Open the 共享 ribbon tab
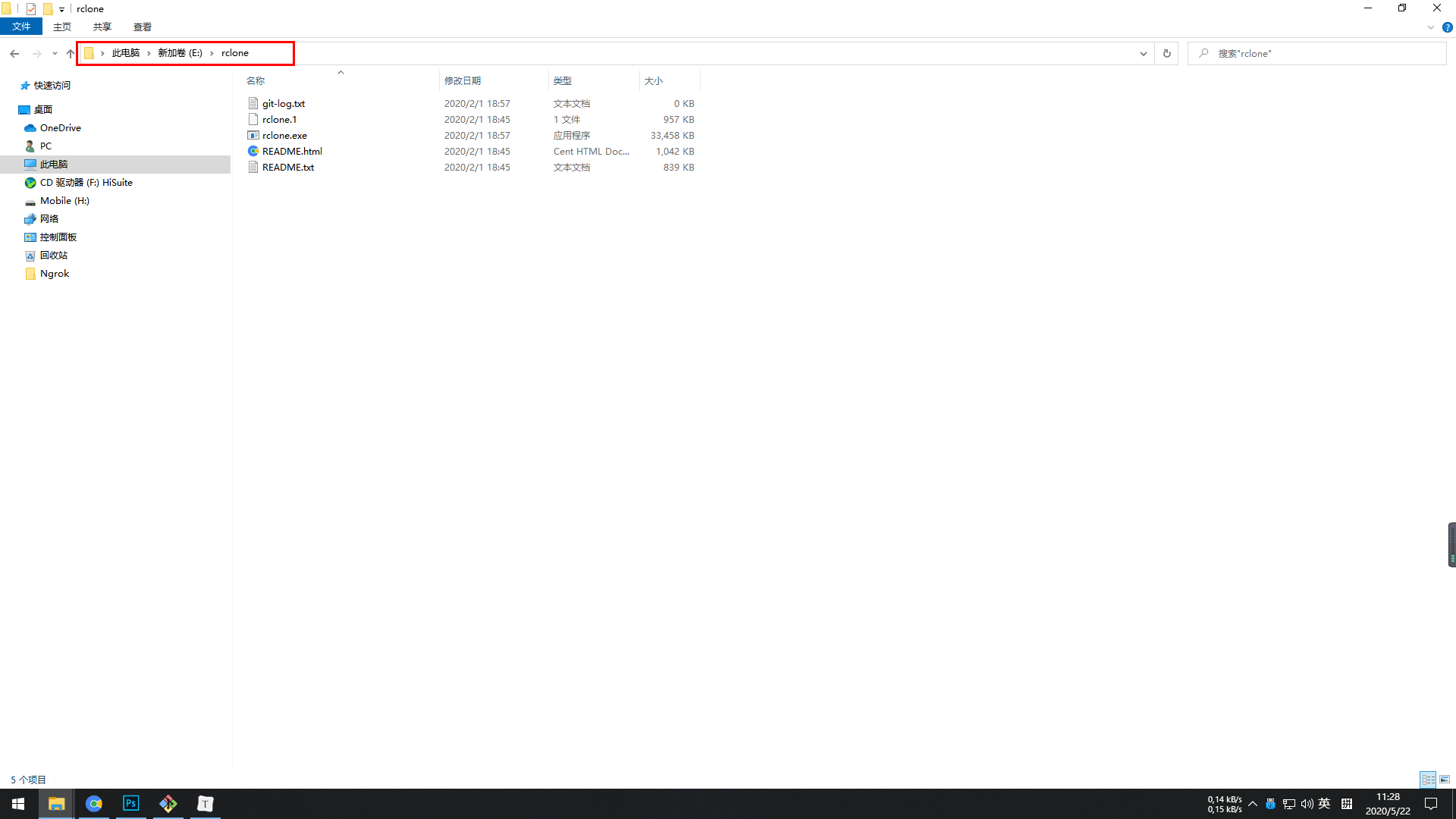The image size is (1456, 819). pos(102,27)
